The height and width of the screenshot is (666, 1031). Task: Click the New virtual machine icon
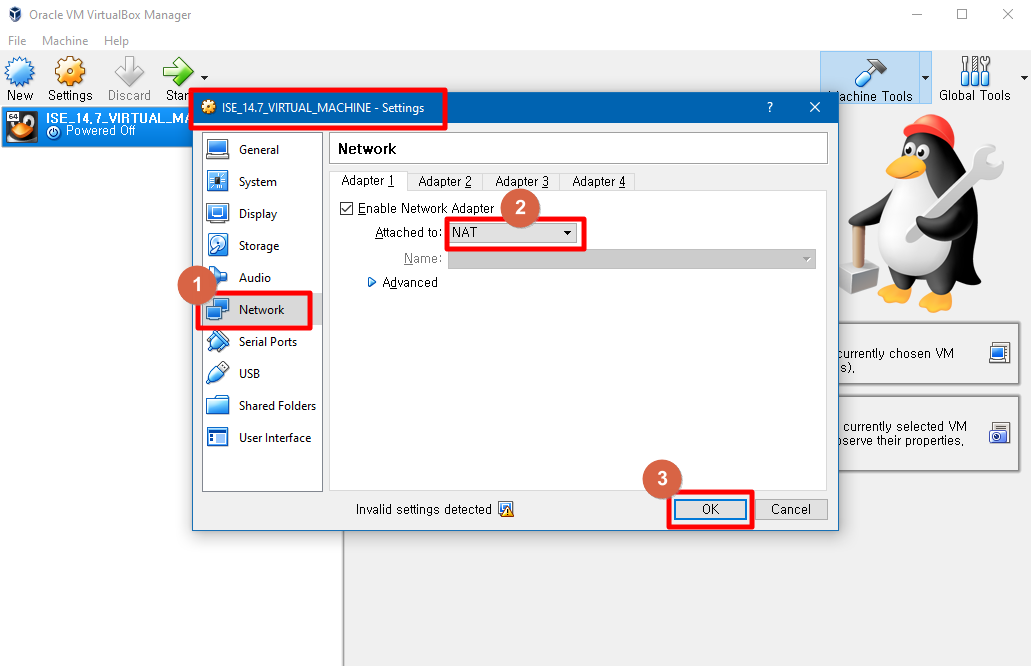pyautogui.click(x=20, y=72)
